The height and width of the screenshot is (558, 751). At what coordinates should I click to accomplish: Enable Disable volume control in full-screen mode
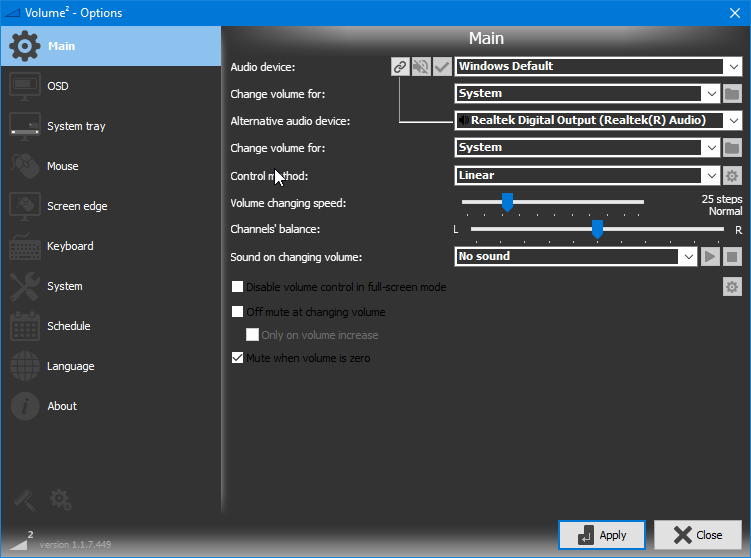tap(238, 287)
